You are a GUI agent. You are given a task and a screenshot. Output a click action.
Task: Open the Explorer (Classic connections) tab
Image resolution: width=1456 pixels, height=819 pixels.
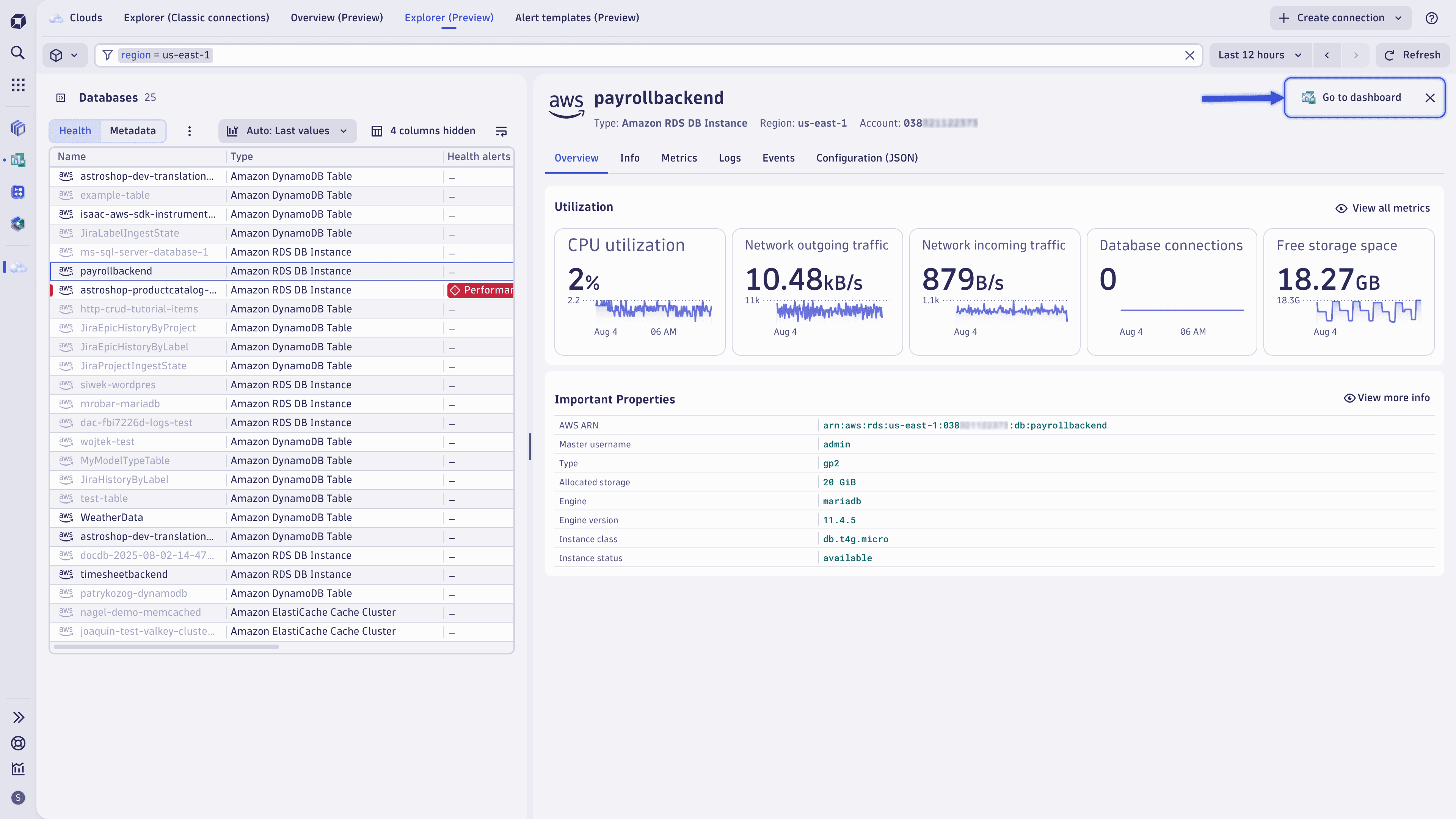tap(197, 18)
